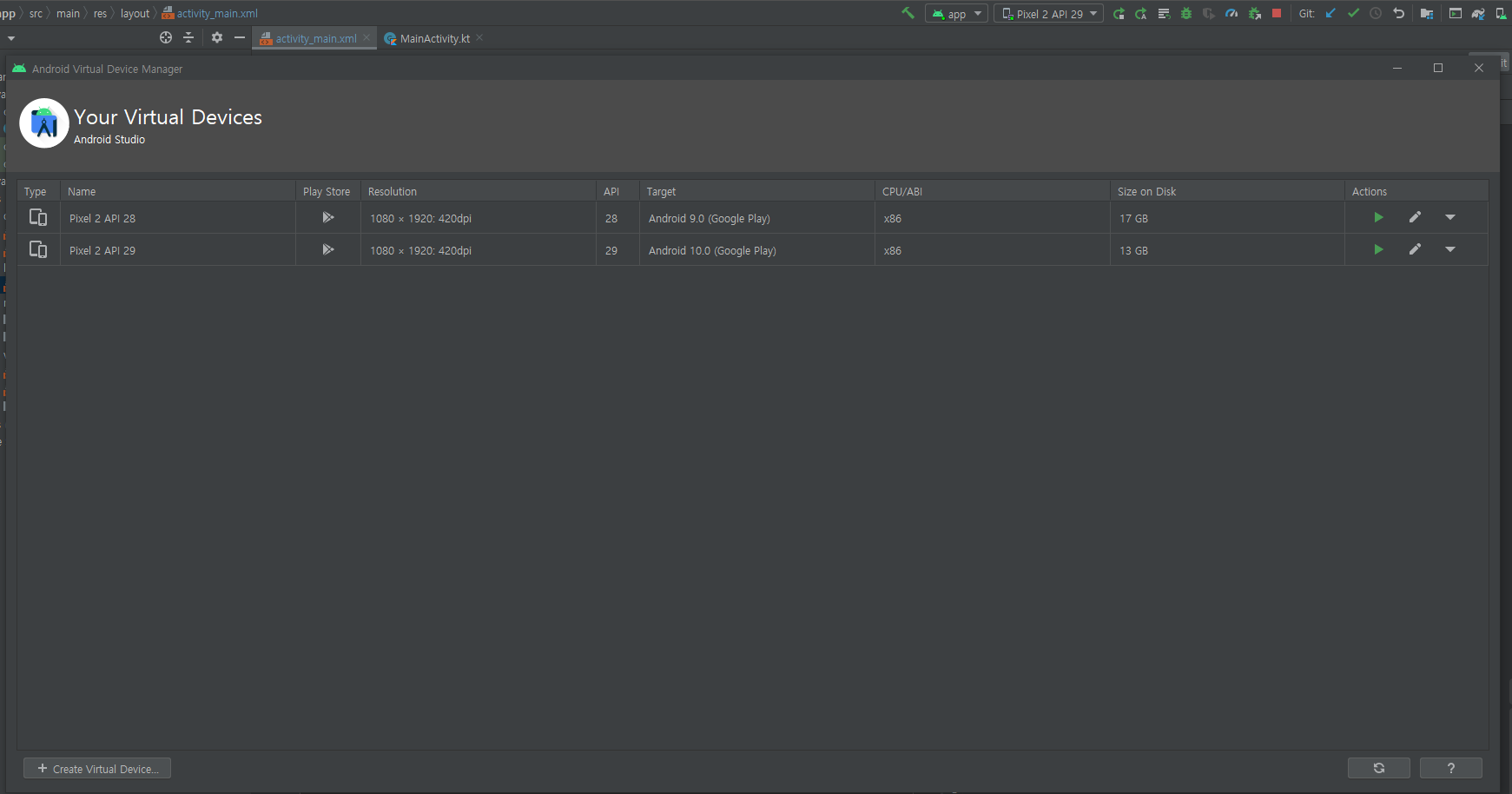The height and width of the screenshot is (794, 1512).
Task: Click the Git Rollback arrow icon
Action: click(1398, 13)
